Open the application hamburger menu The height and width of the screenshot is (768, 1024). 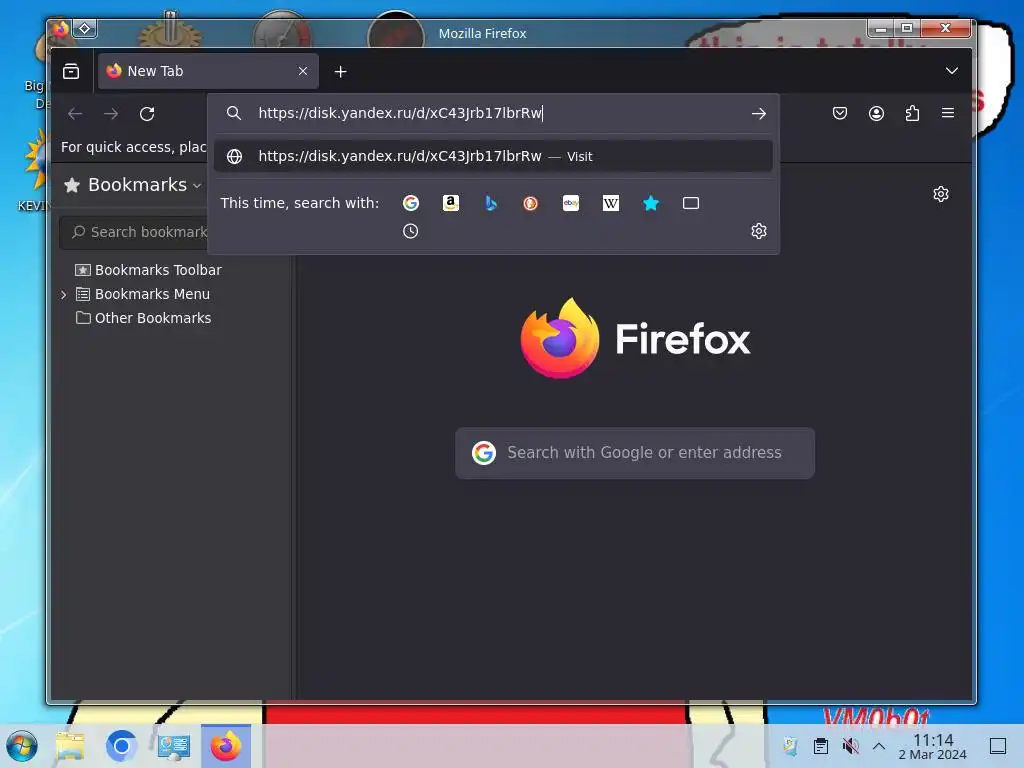coord(948,113)
